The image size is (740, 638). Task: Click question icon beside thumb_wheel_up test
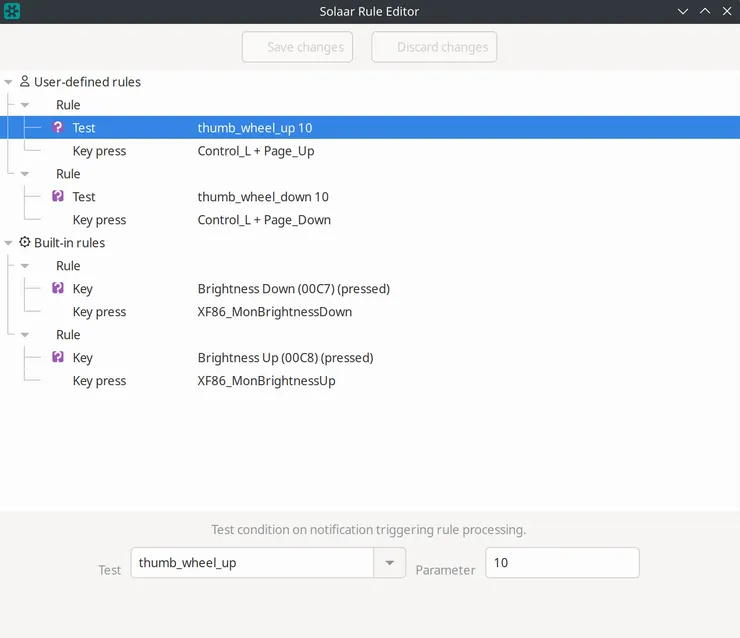click(x=58, y=127)
